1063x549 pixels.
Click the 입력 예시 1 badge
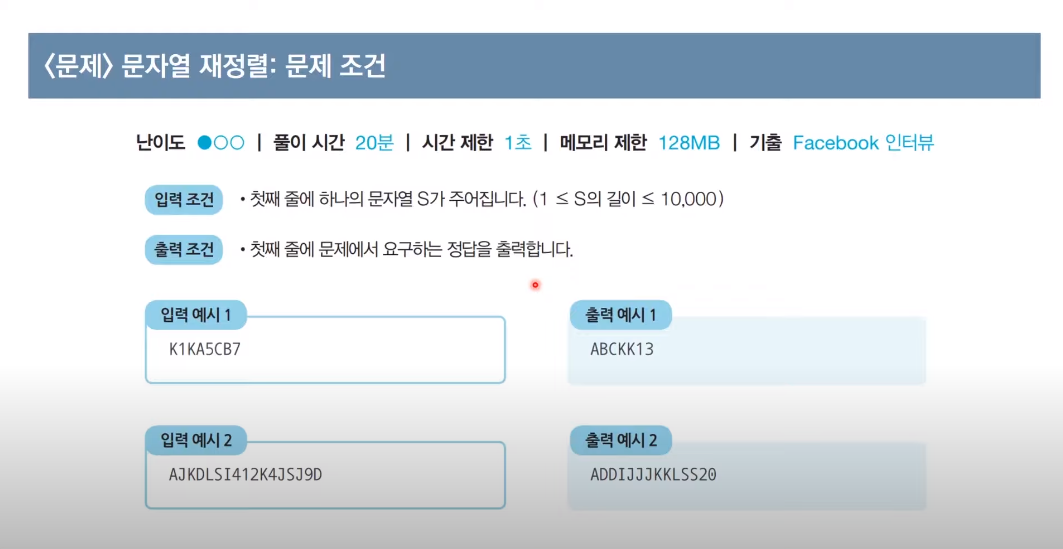[x=196, y=315]
